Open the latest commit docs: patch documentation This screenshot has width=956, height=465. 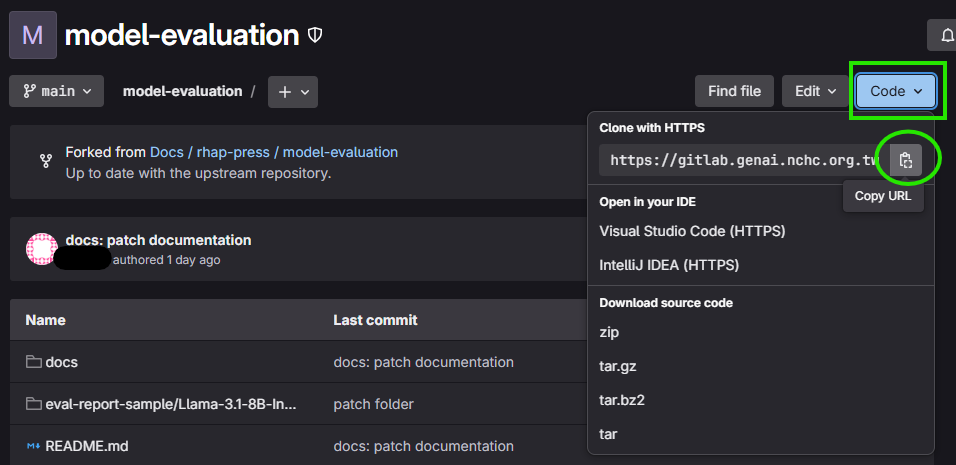point(158,240)
